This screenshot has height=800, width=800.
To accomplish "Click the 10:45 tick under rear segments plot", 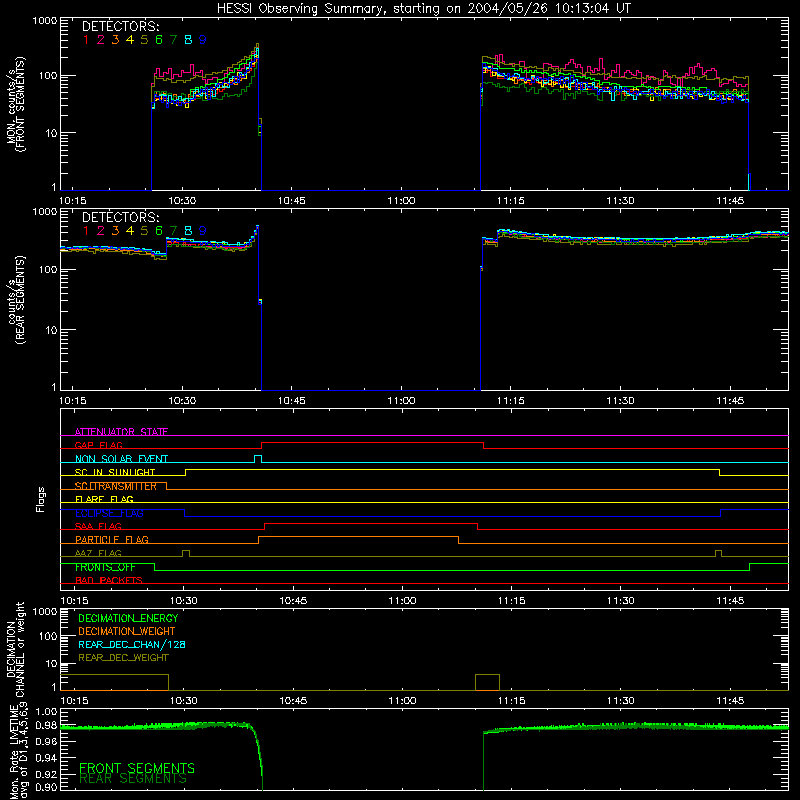I will 292,401.
